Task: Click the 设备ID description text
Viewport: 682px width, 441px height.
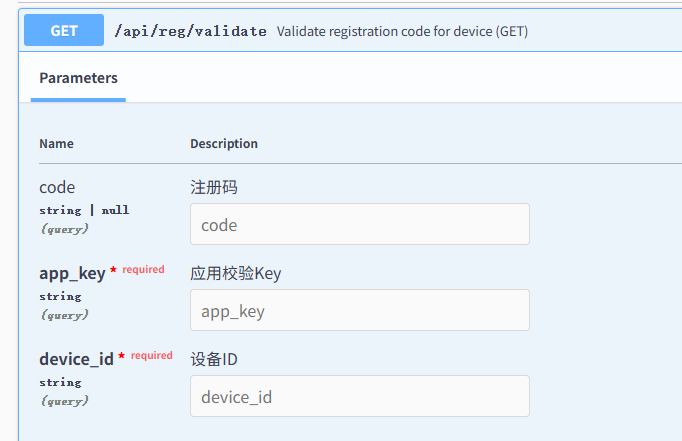Action: [214, 359]
